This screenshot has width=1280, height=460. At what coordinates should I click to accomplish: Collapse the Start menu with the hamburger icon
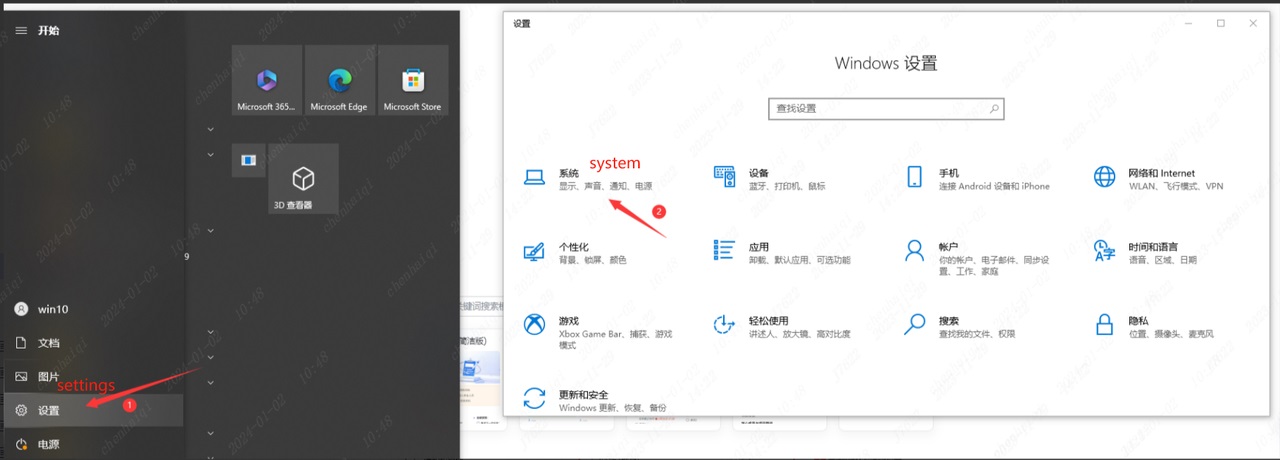21,31
